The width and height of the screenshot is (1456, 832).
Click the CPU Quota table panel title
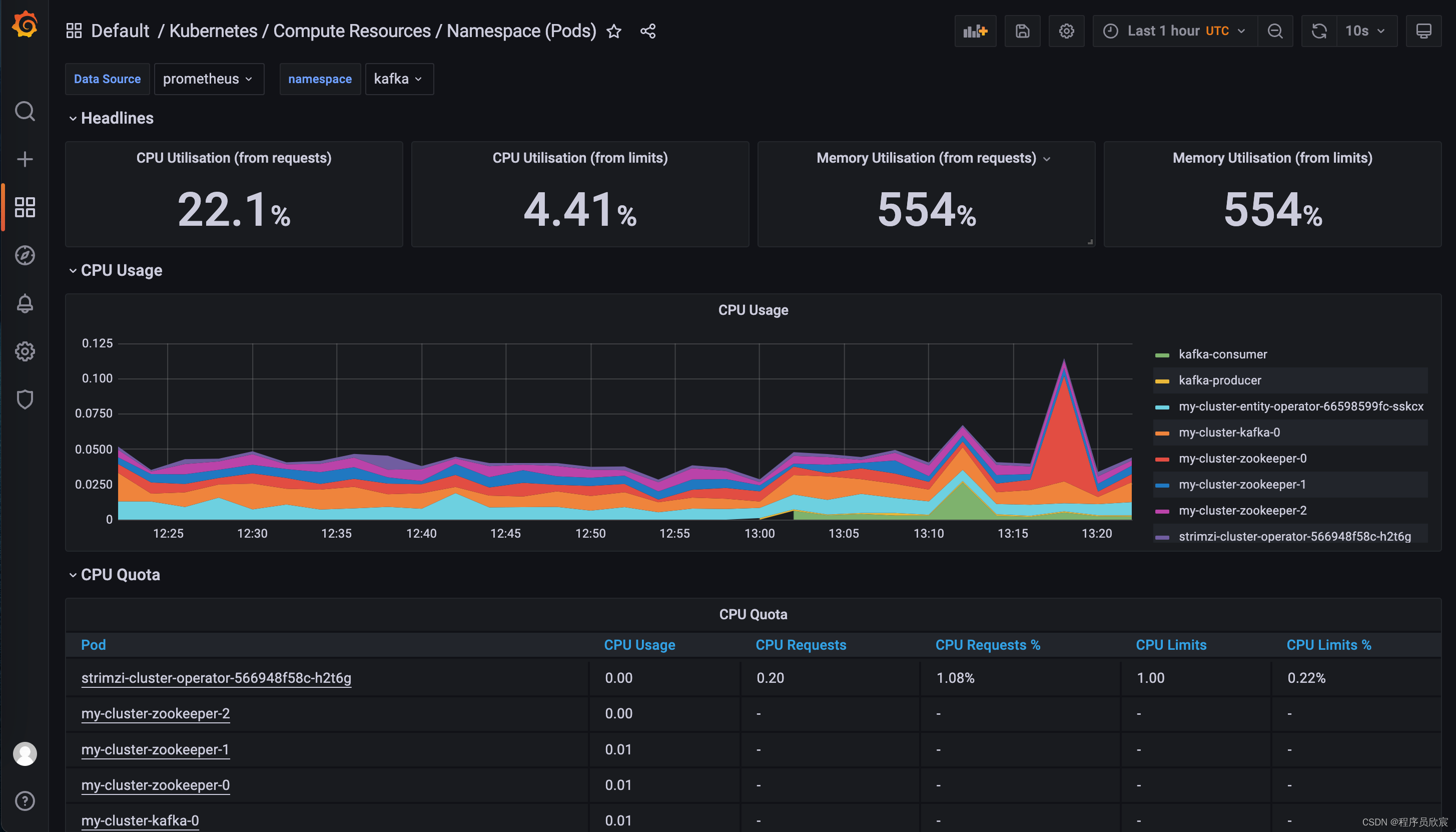[753, 615]
